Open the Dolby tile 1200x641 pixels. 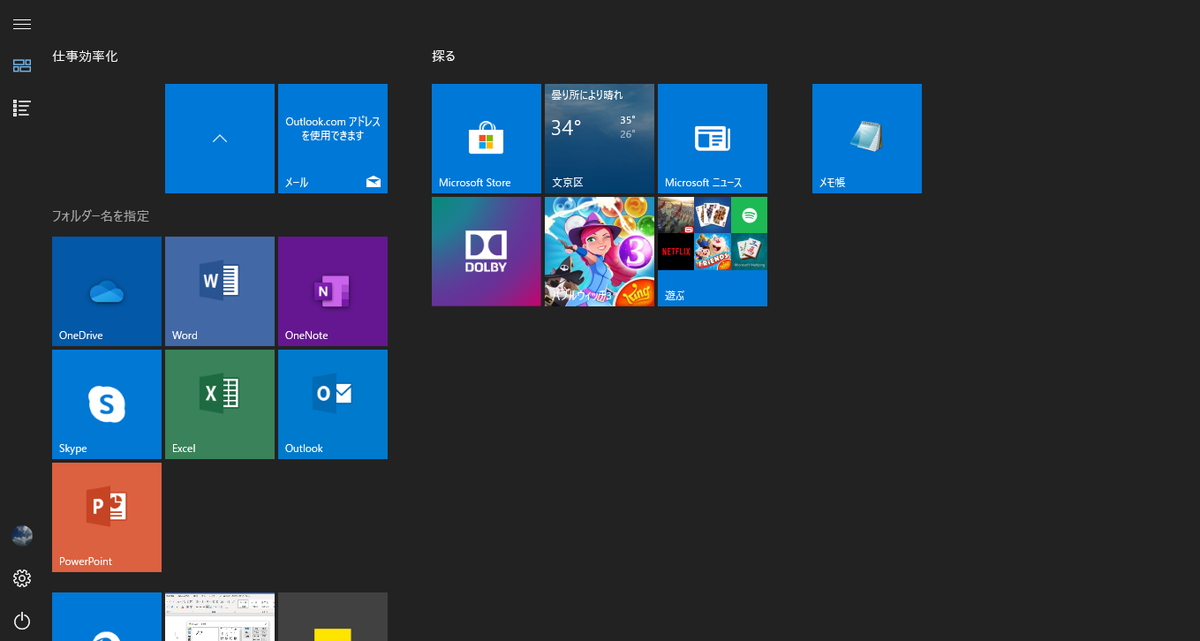[487, 251]
